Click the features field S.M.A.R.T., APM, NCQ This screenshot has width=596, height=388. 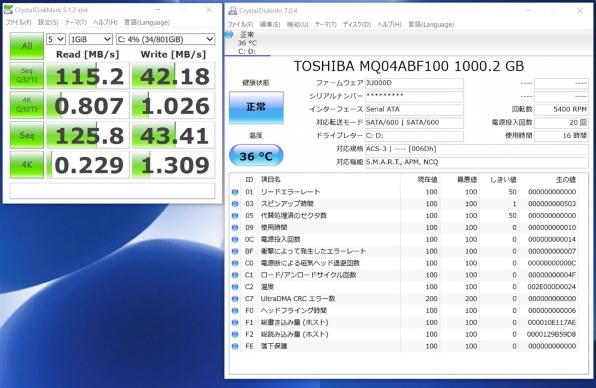click(477, 162)
